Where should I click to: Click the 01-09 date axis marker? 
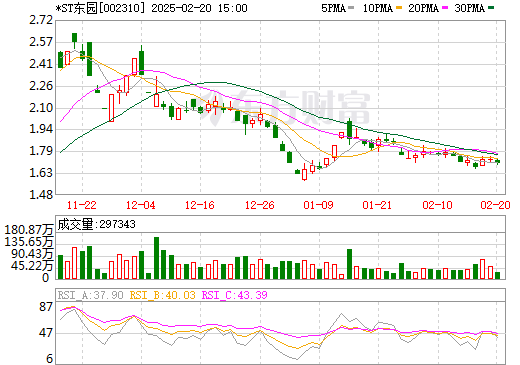click(318, 205)
